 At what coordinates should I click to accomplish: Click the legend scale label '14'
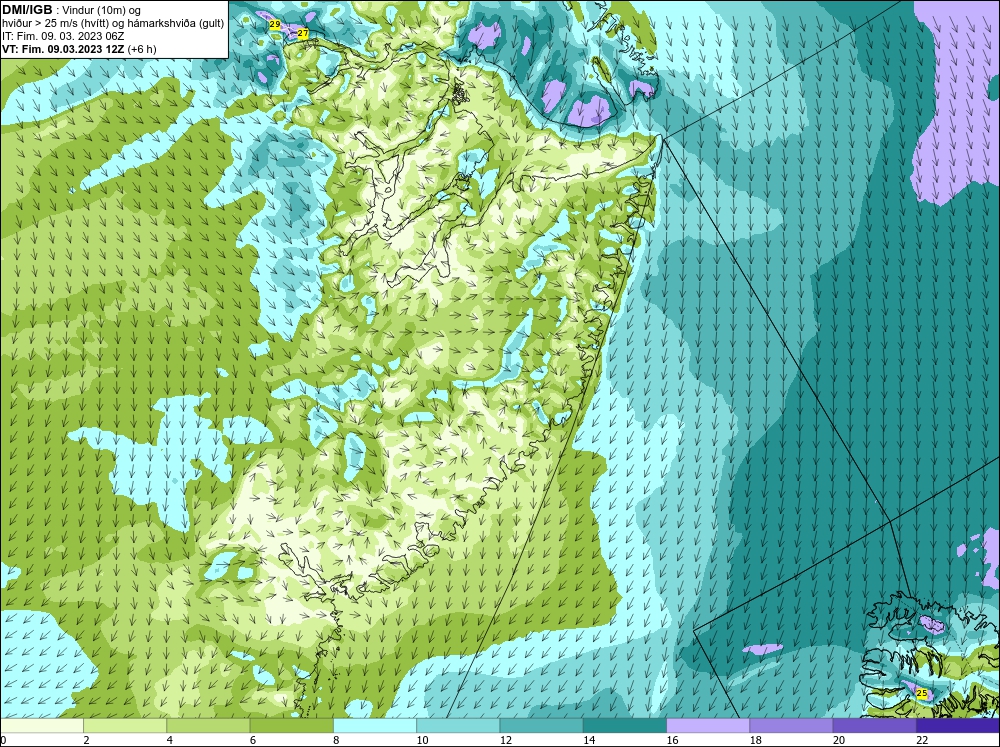click(x=589, y=740)
